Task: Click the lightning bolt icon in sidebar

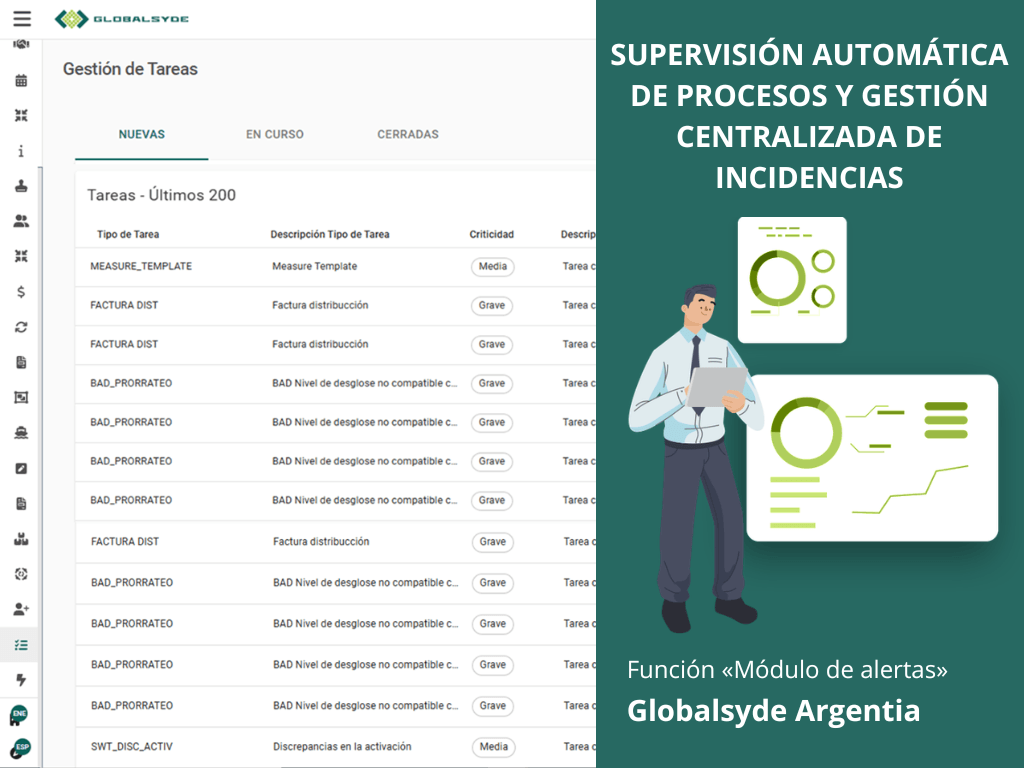Action: click(21, 680)
